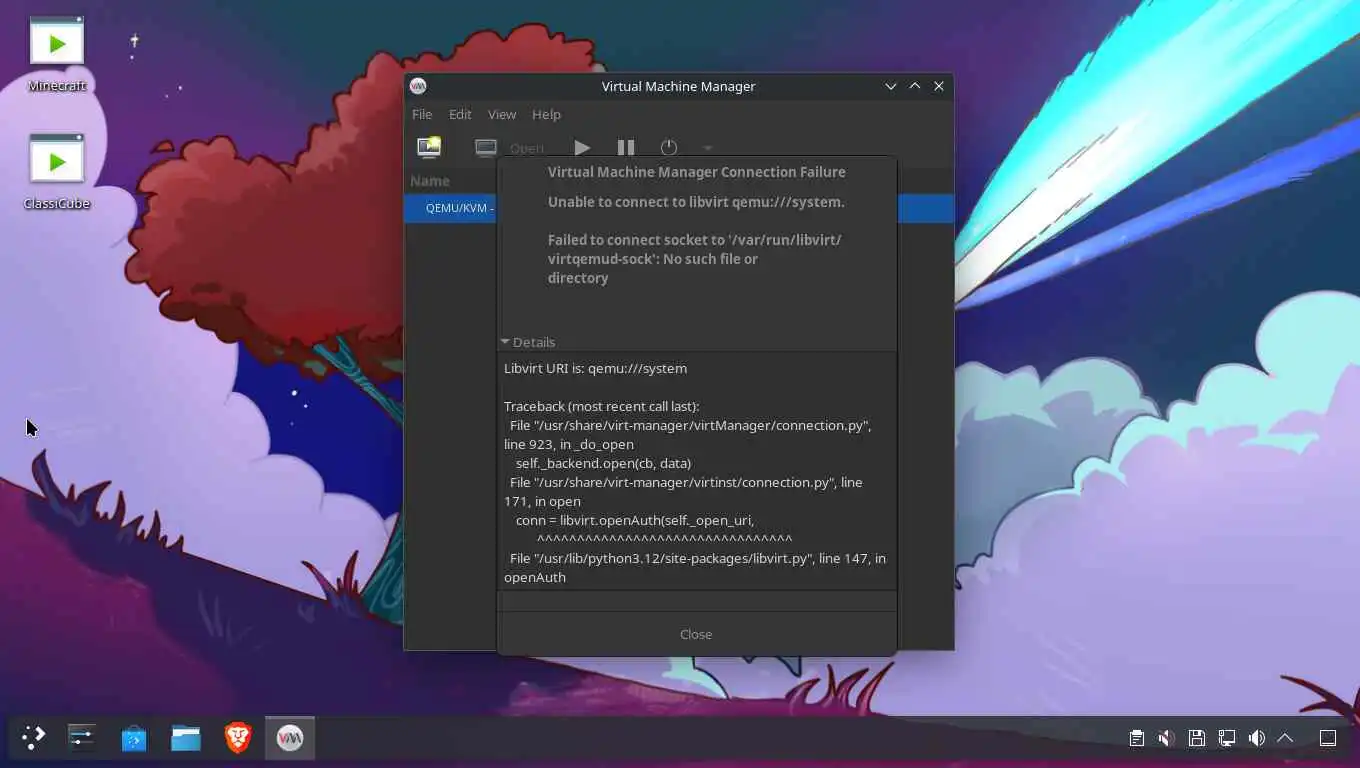Open the ClassiCube desktop shortcut
The width and height of the screenshot is (1360, 768).
[57, 172]
